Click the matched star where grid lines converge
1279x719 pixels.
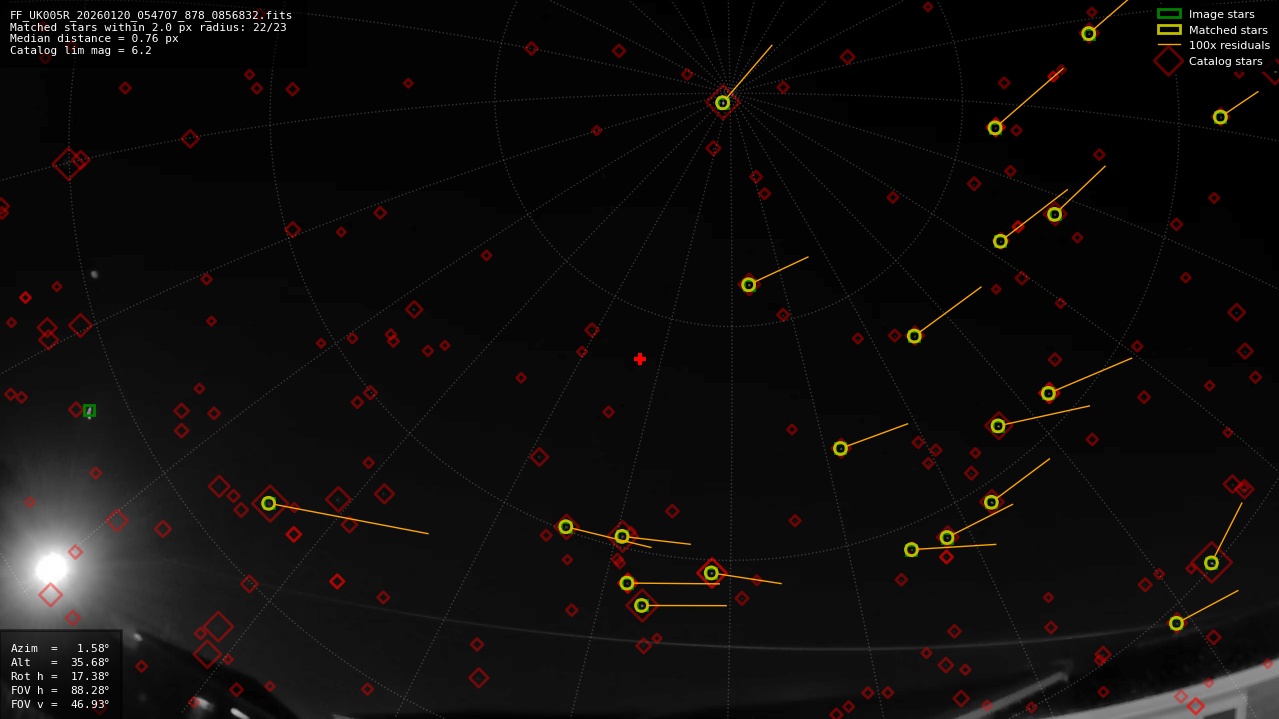coord(722,103)
